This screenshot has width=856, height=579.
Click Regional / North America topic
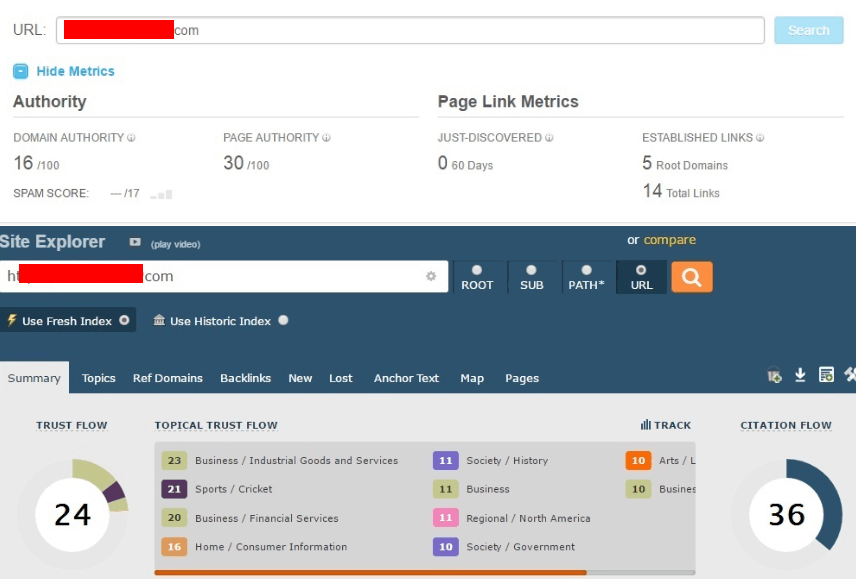point(528,518)
